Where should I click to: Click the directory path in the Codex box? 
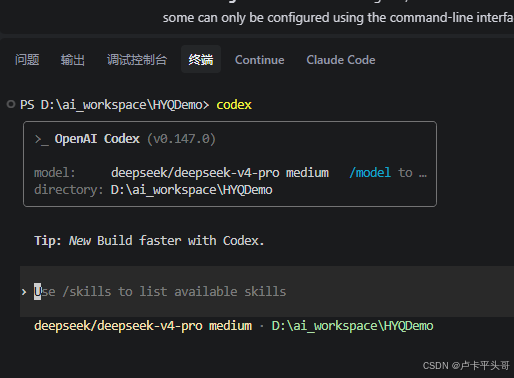click(192, 190)
